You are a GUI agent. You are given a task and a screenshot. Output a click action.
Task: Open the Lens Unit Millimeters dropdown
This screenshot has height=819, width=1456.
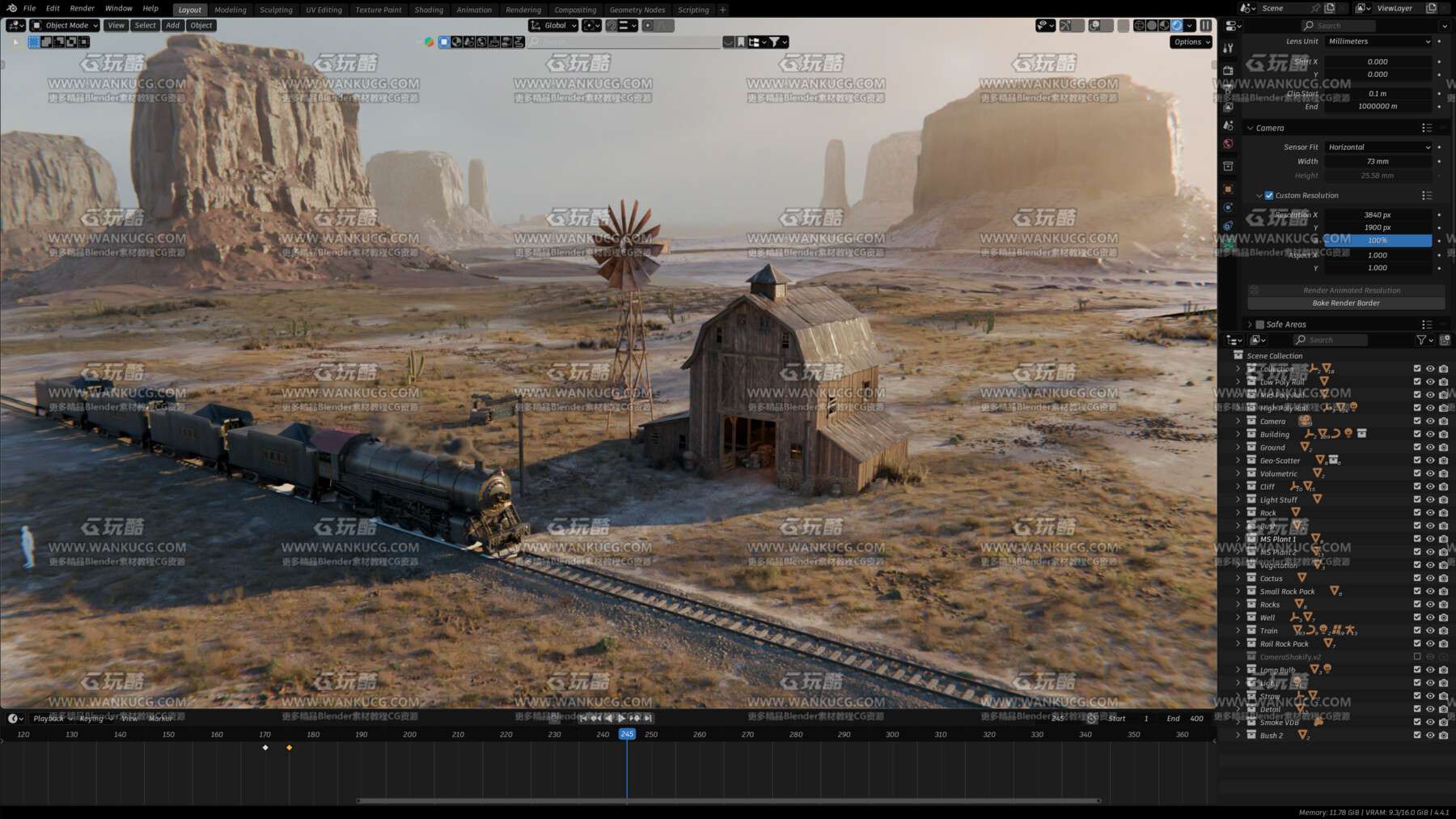[x=1378, y=41]
